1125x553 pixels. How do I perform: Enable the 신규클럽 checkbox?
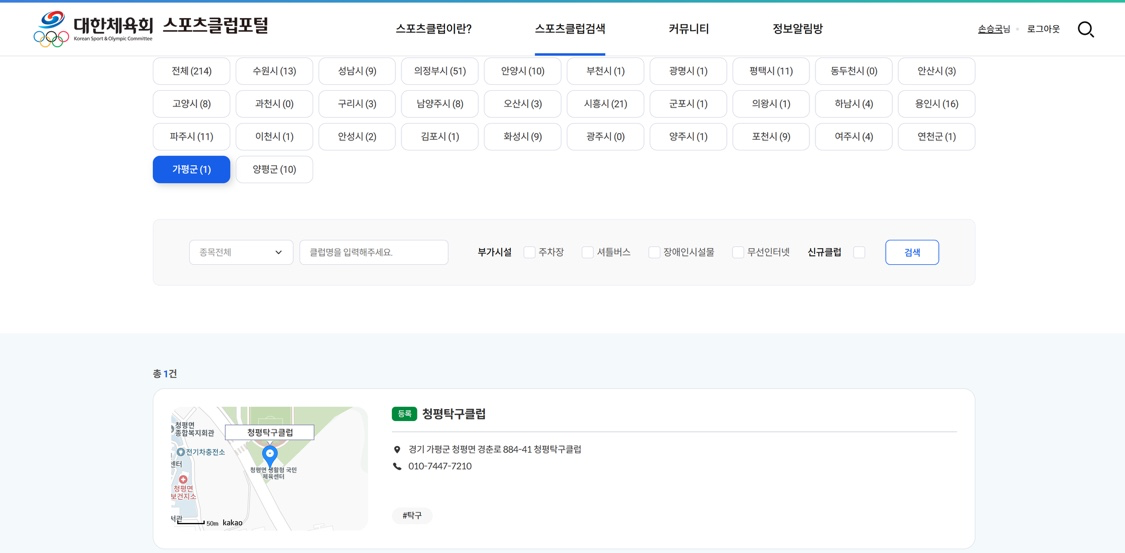click(859, 252)
